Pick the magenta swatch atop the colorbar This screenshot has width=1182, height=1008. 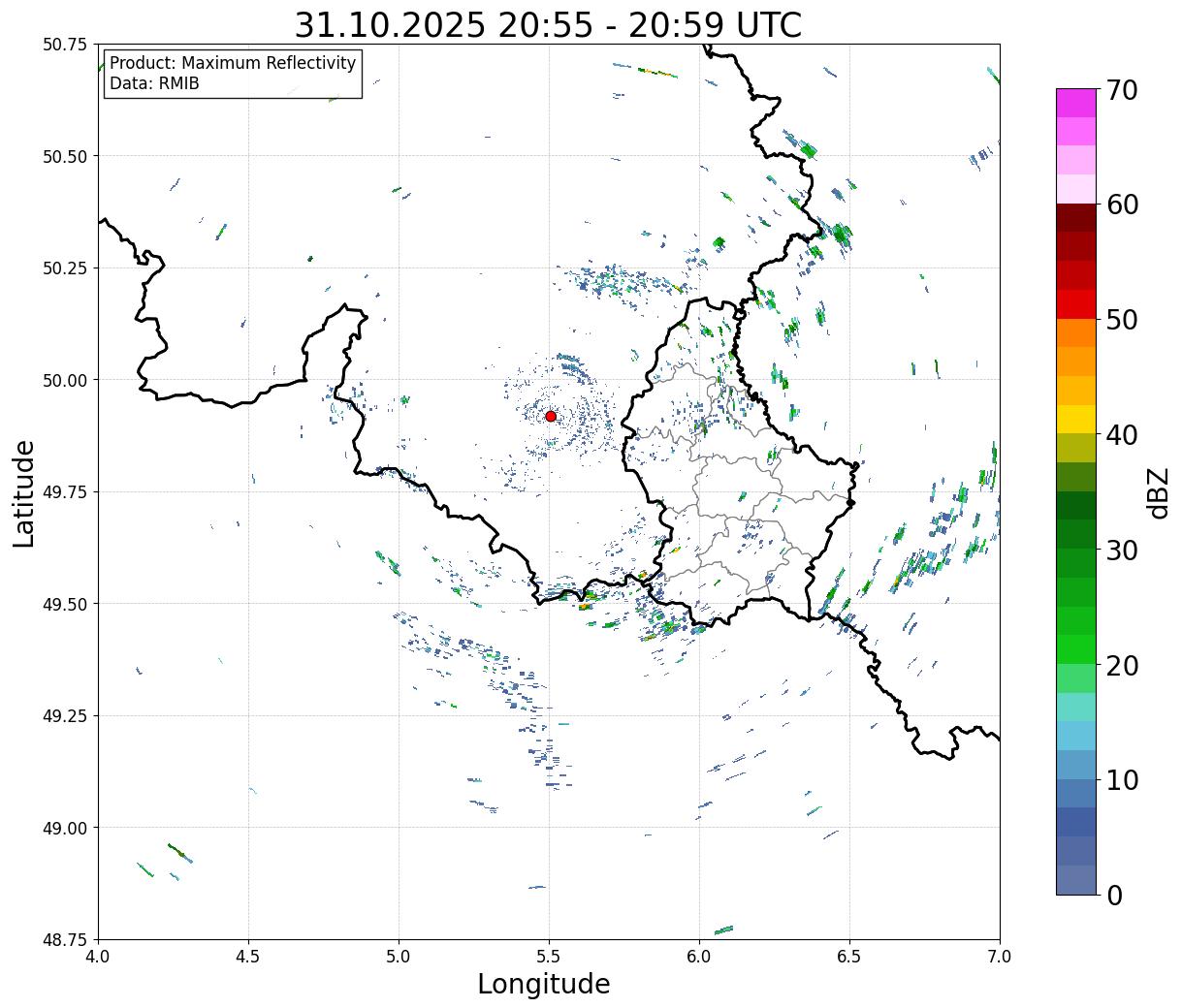click(1076, 103)
